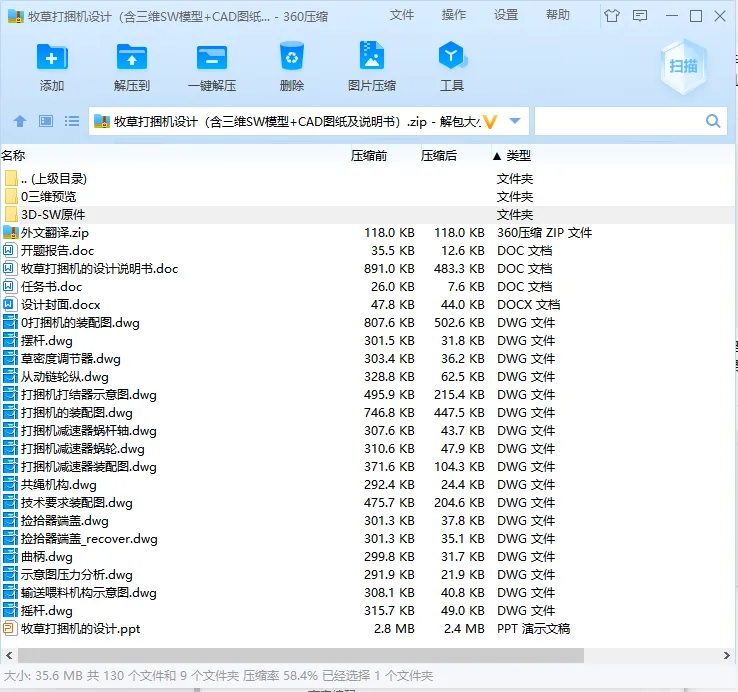Select the 曲柄.dwg file icon
The height and width of the screenshot is (692, 738).
(x=10, y=556)
